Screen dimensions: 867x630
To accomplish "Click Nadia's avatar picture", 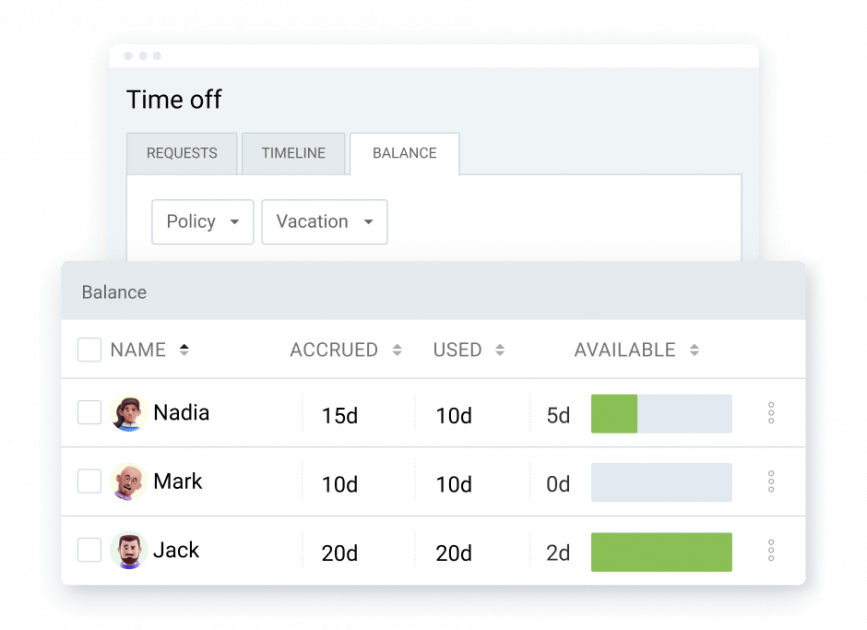I will [x=129, y=413].
